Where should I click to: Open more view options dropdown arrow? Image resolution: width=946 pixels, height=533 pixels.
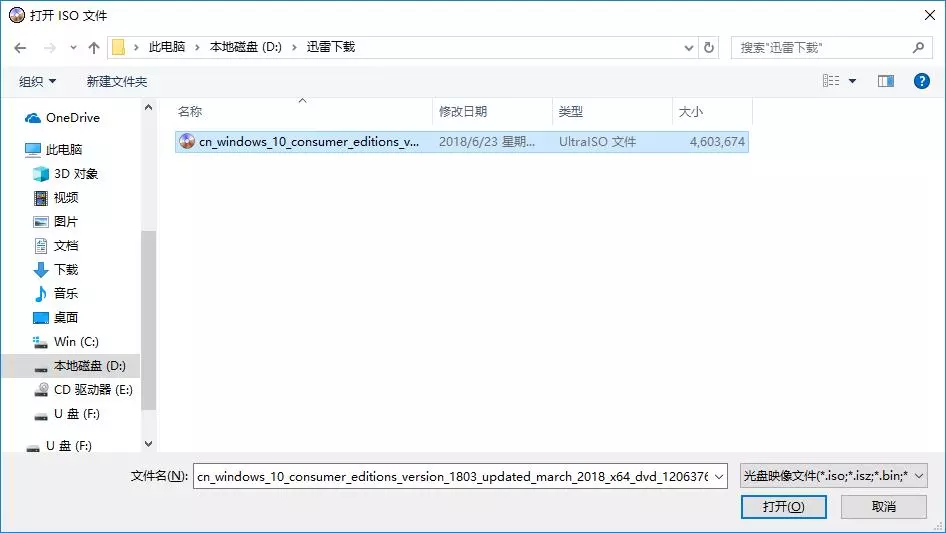tap(852, 81)
